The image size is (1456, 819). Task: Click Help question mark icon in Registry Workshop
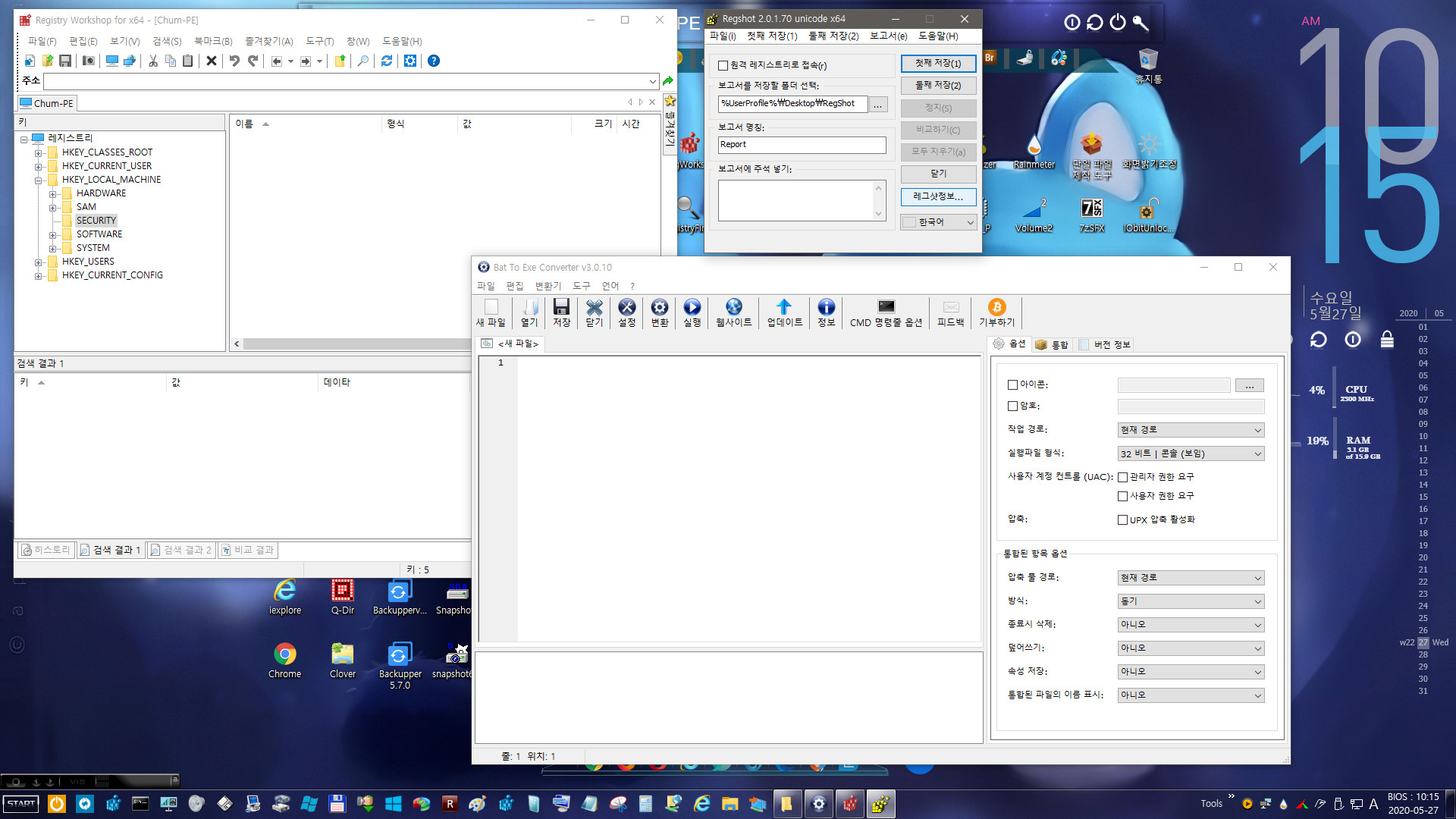tap(434, 61)
